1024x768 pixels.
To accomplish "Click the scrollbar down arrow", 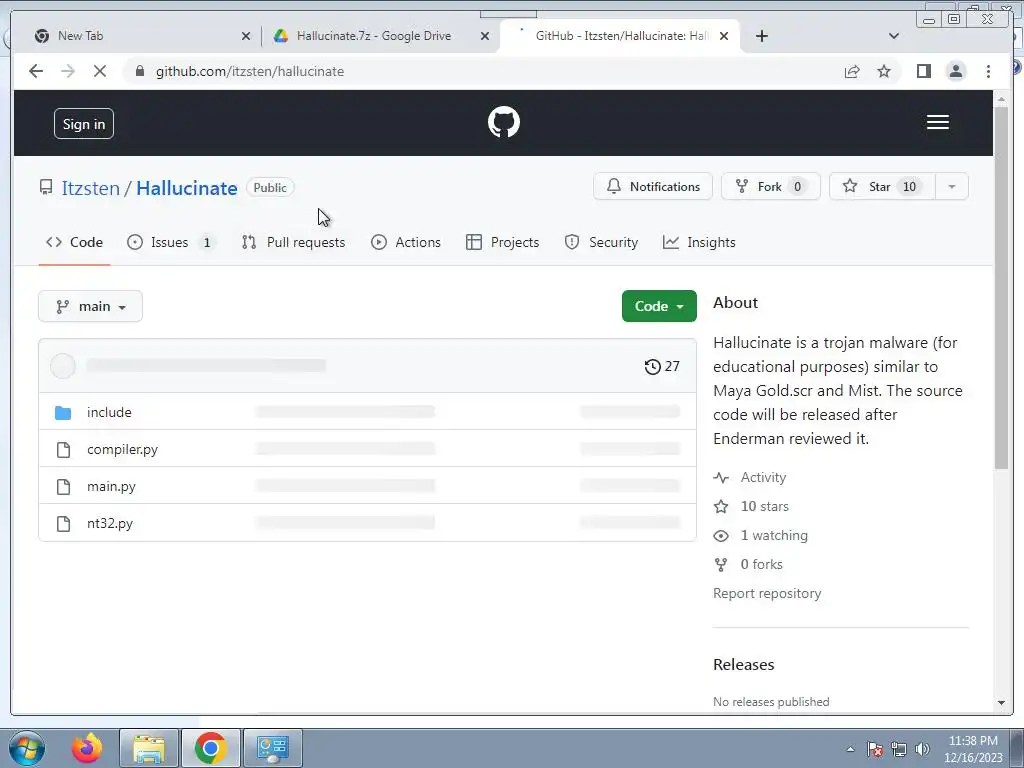I will click(x=1001, y=703).
